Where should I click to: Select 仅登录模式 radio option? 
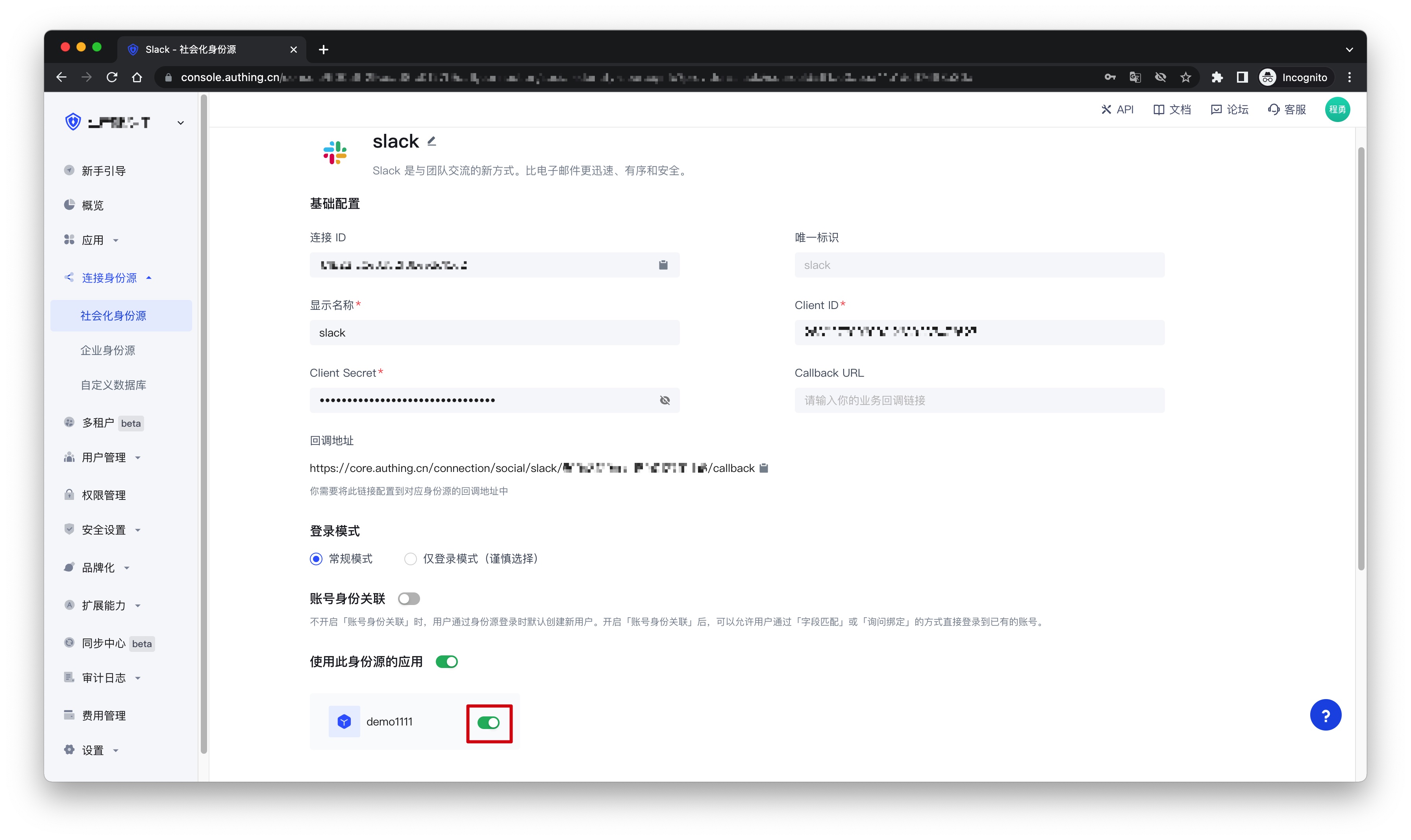[x=410, y=559]
